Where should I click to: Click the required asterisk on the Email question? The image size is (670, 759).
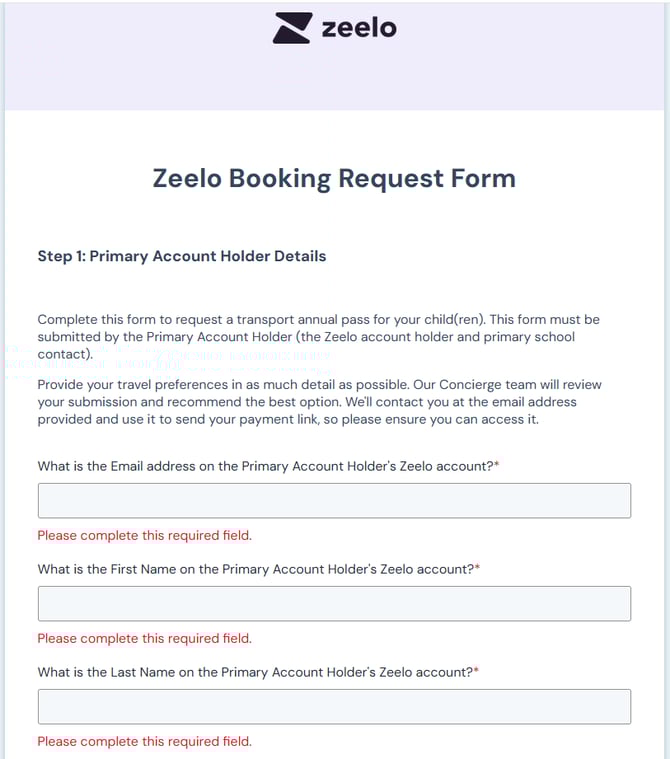497,465
